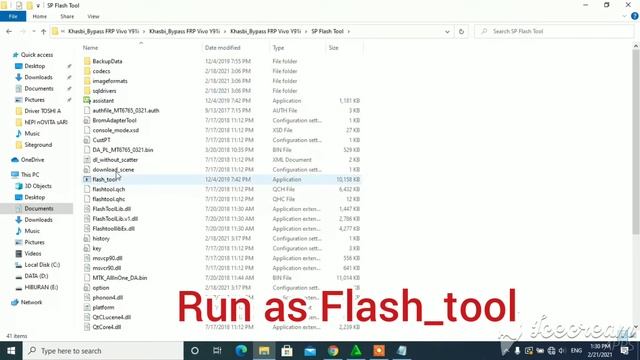Open the Home ribbon tab
This screenshot has width=640, height=360.
point(40,16)
